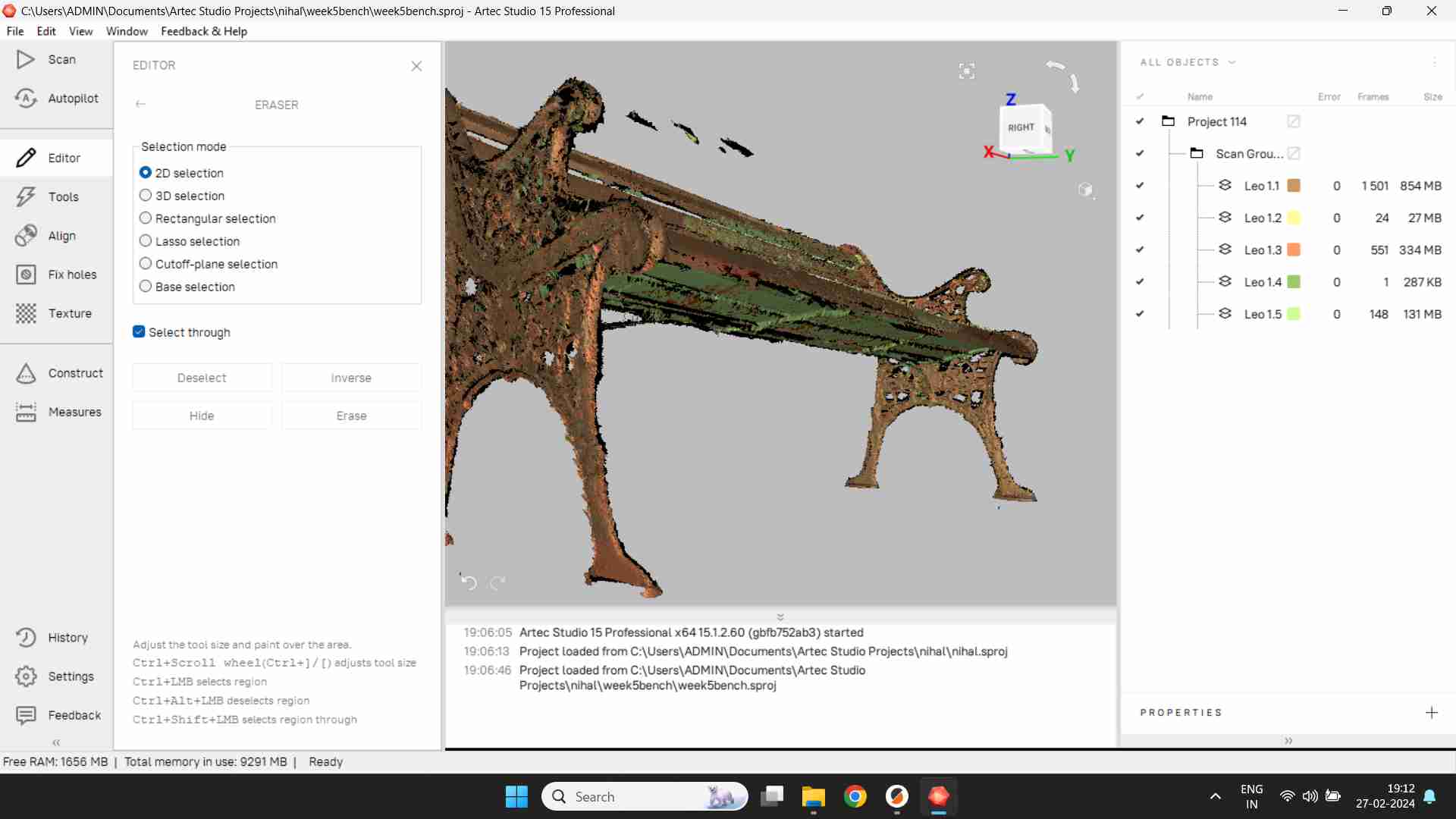Click the Erase button in editor
1456x819 pixels.
tap(351, 415)
